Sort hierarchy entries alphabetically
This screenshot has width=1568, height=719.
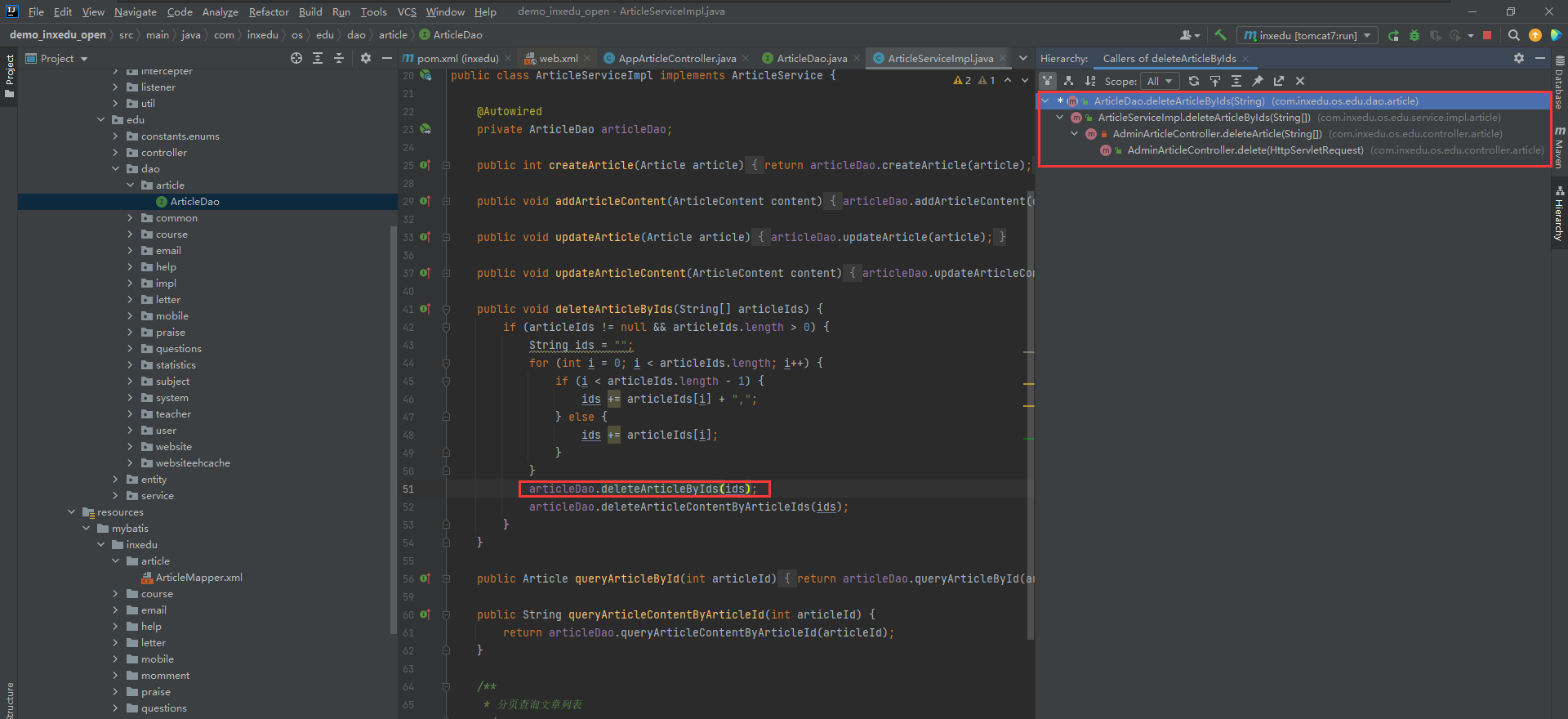(x=1089, y=81)
